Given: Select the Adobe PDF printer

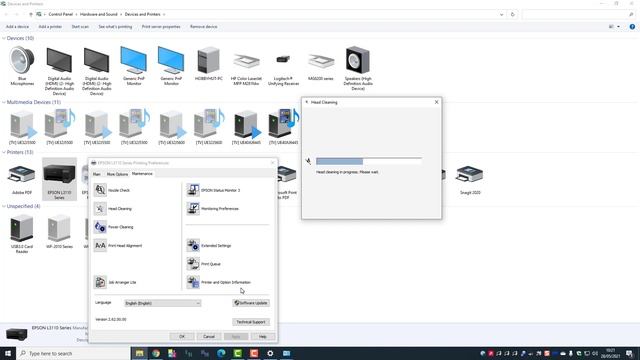Looking at the screenshot, I should click(x=22, y=180).
